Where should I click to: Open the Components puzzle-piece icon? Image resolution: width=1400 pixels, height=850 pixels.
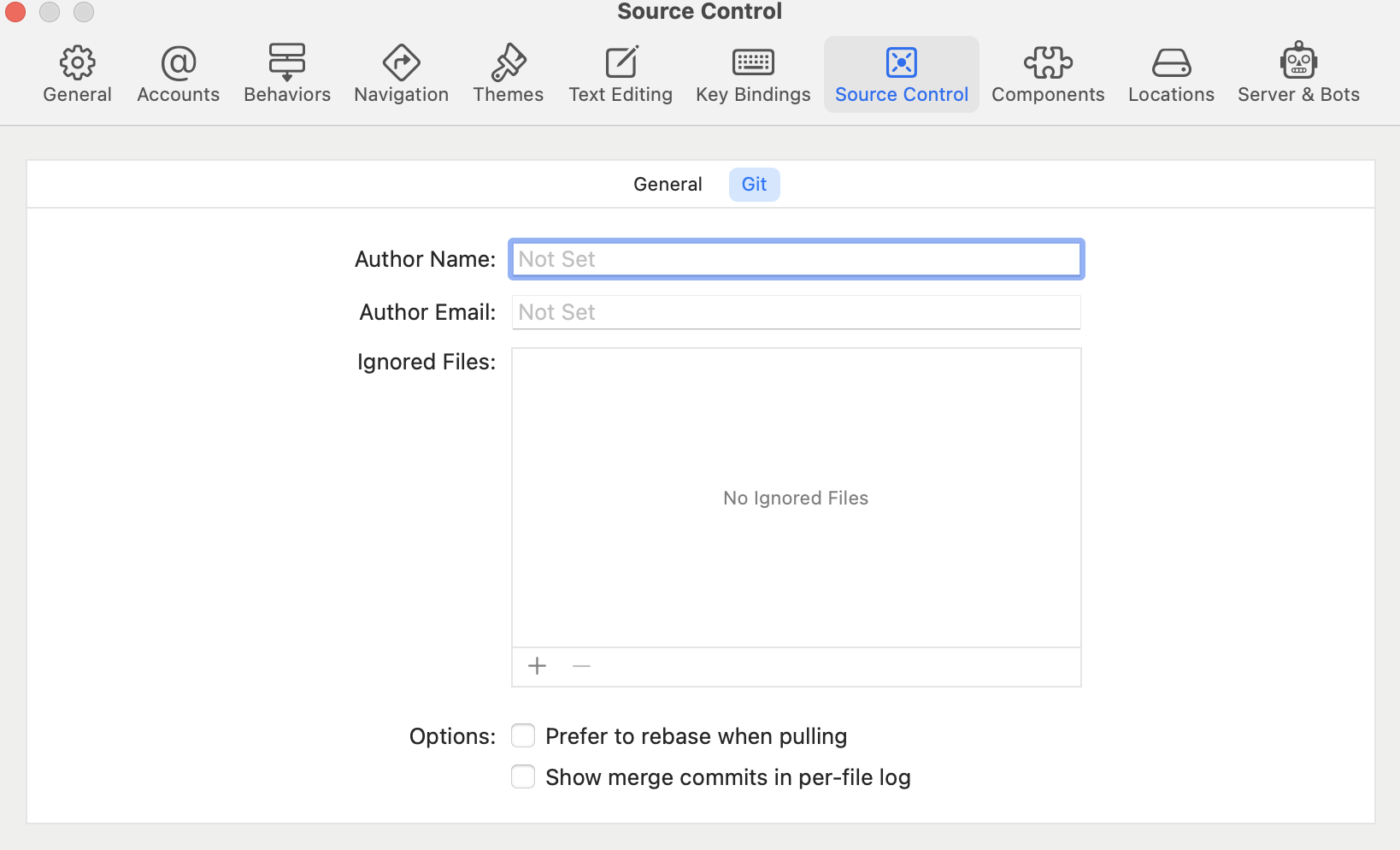pos(1048,62)
